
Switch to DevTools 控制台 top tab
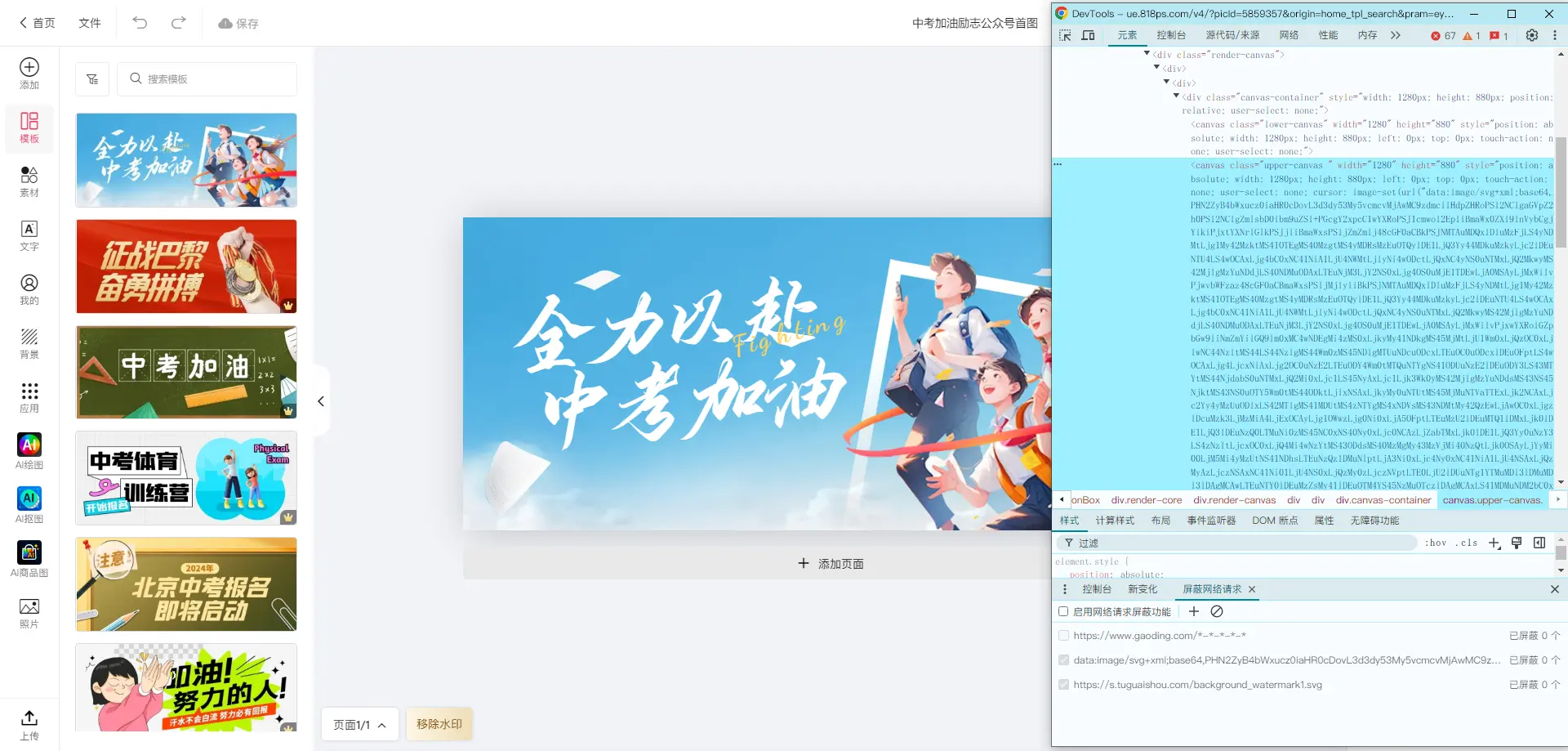click(x=1171, y=35)
